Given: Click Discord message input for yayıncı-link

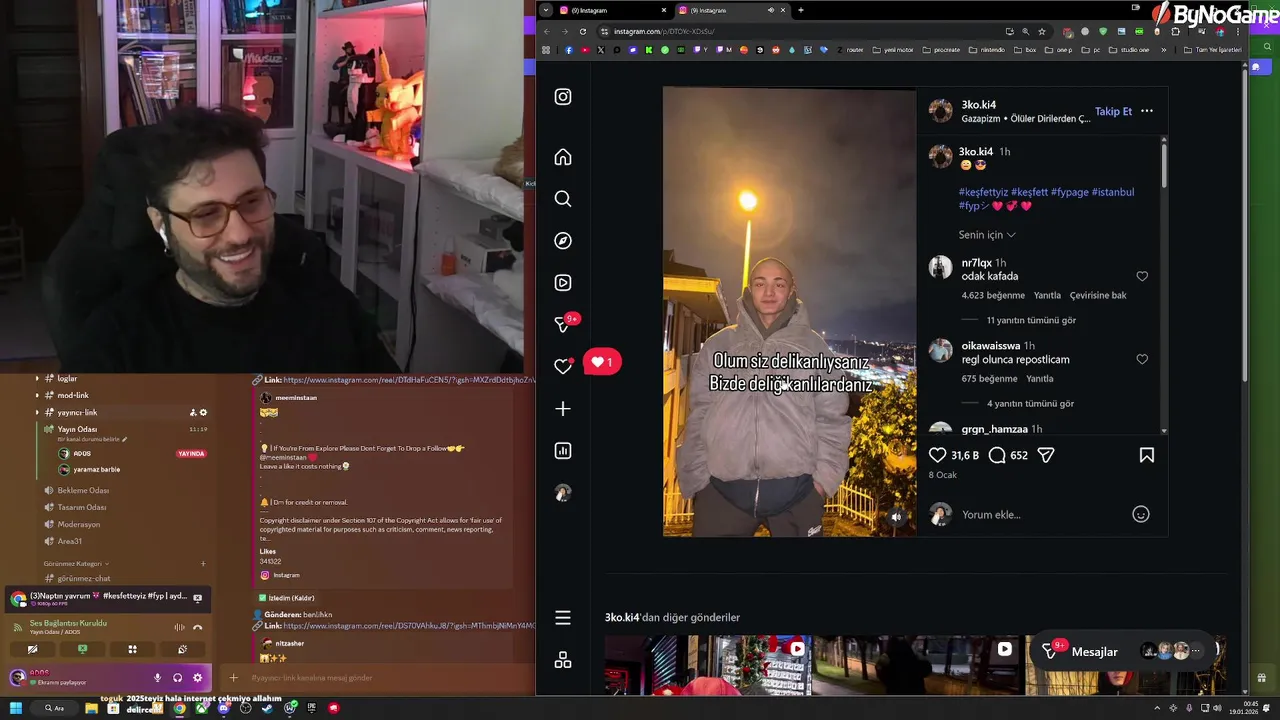Looking at the screenshot, I should pos(380,678).
